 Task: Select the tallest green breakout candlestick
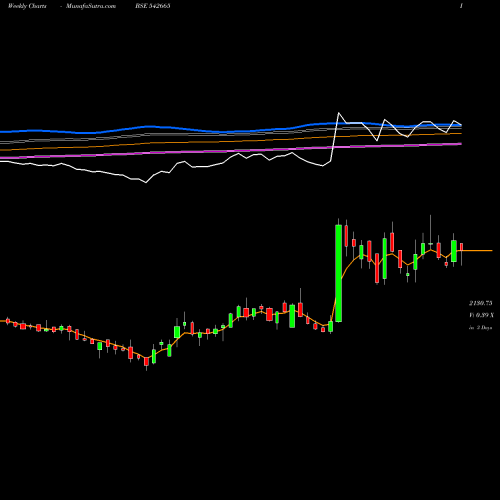point(339,273)
